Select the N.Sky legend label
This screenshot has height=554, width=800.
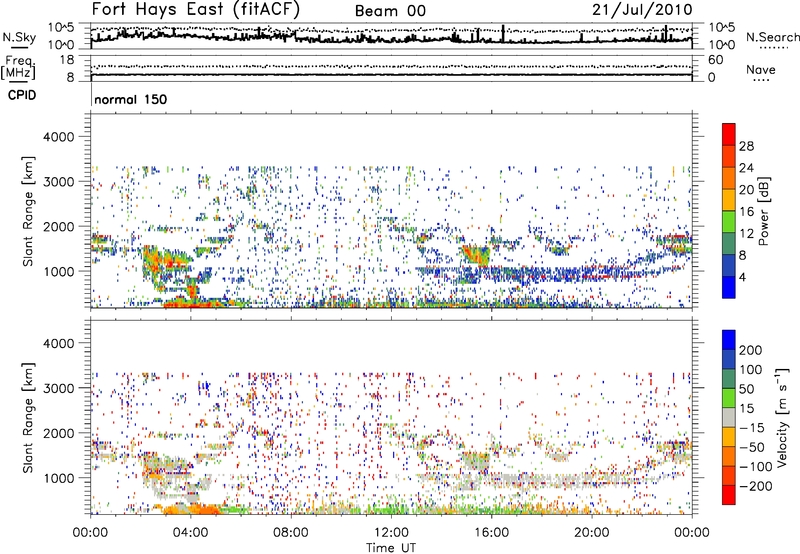pos(19,37)
